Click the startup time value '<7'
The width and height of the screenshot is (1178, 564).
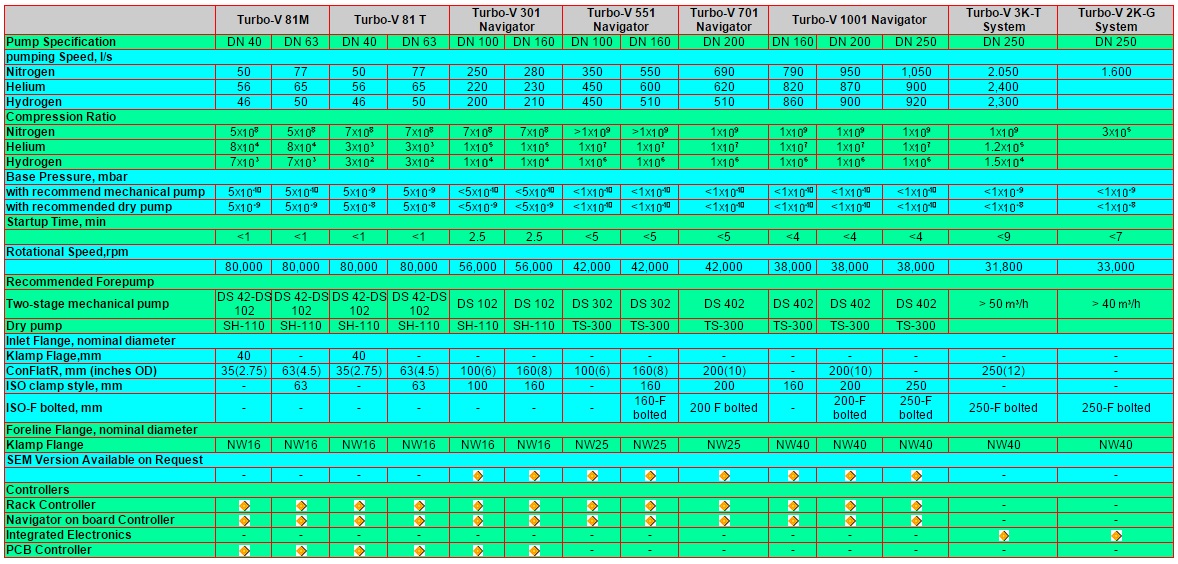pos(1116,237)
